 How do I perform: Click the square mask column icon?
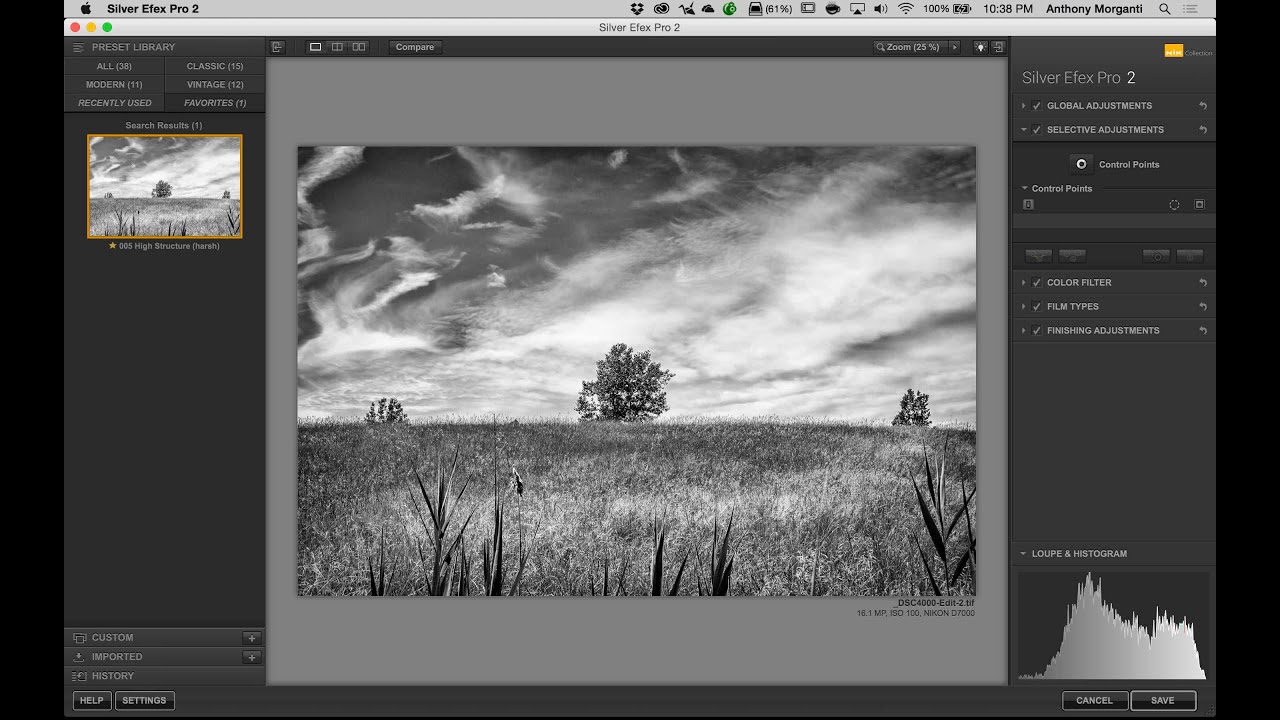click(1200, 205)
